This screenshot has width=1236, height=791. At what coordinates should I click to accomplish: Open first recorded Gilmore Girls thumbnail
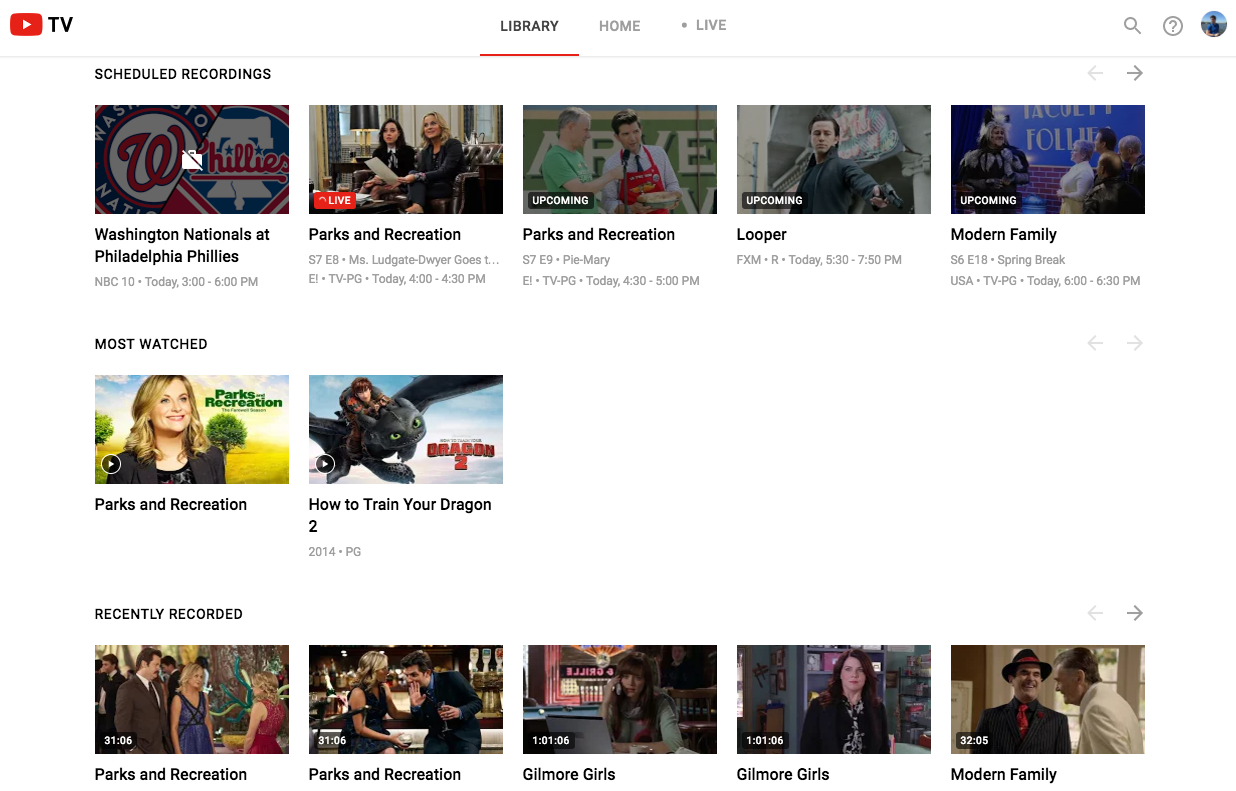click(620, 699)
